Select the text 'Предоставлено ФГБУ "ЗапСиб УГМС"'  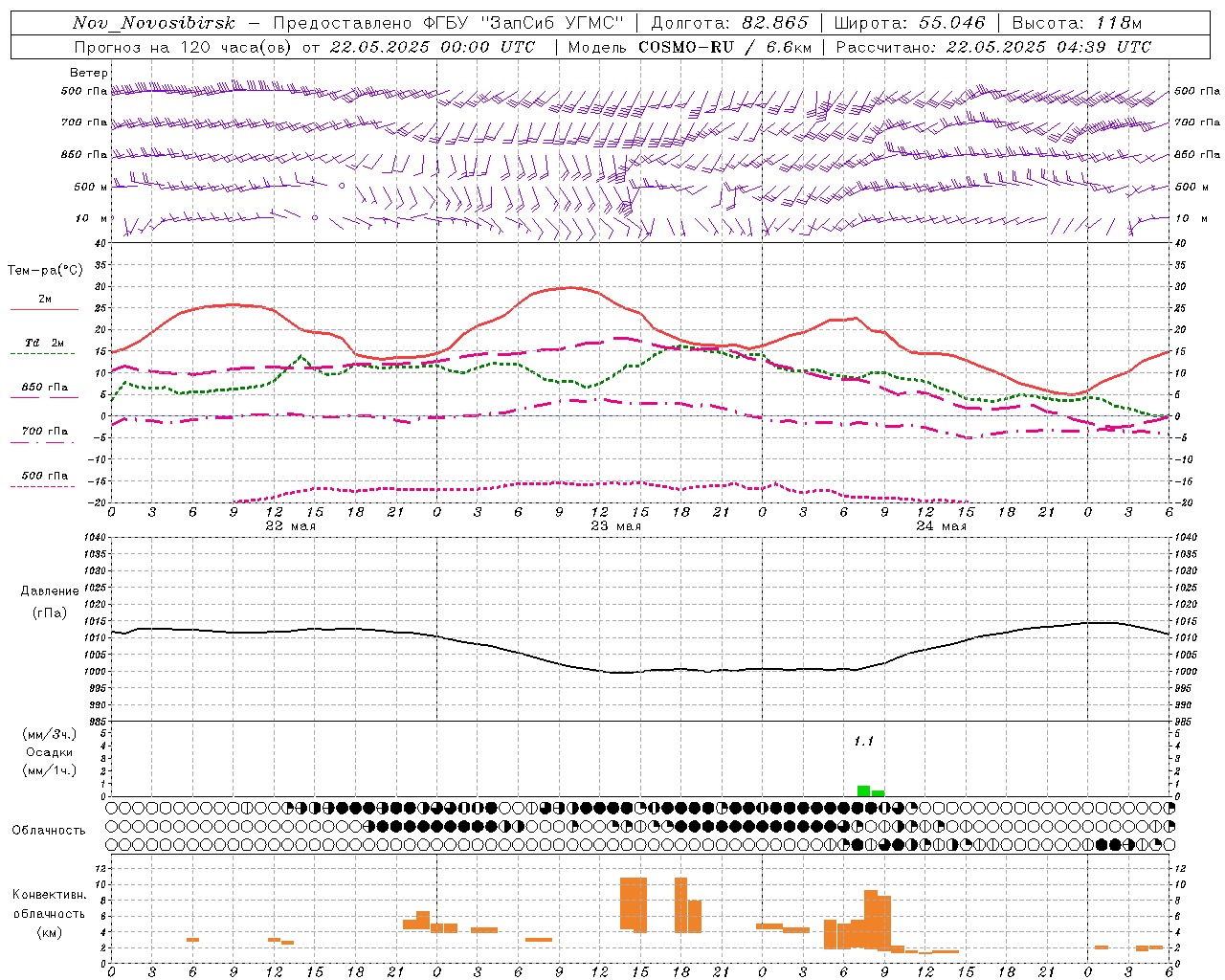tap(449, 23)
